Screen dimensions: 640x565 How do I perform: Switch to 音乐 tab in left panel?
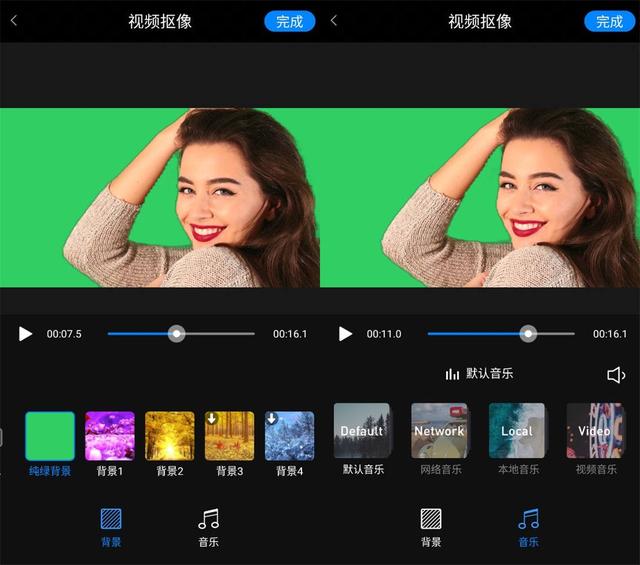coord(208,526)
